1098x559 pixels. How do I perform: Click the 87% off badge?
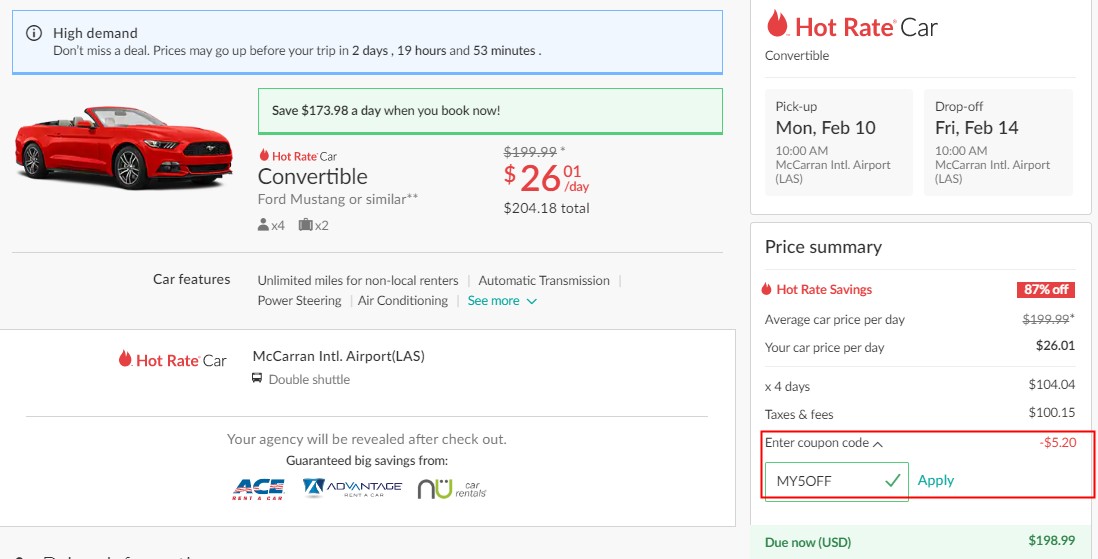coord(1045,289)
